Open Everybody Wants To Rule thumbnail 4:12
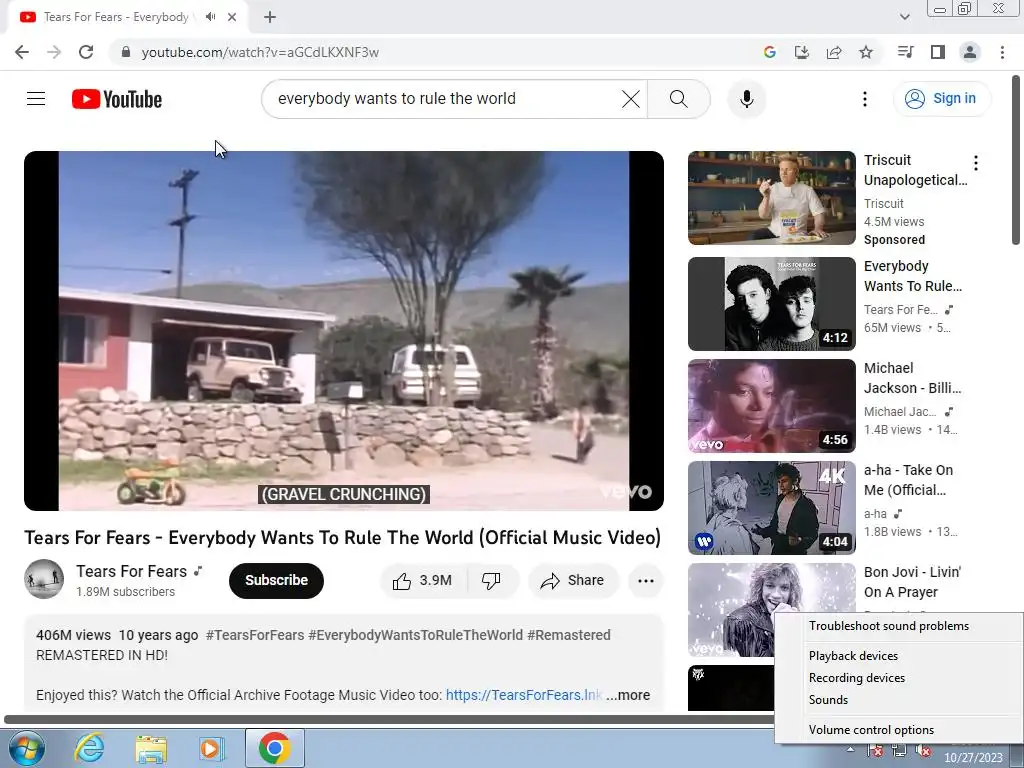The height and width of the screenshot is (768, 1024). (x=771, y=304)
